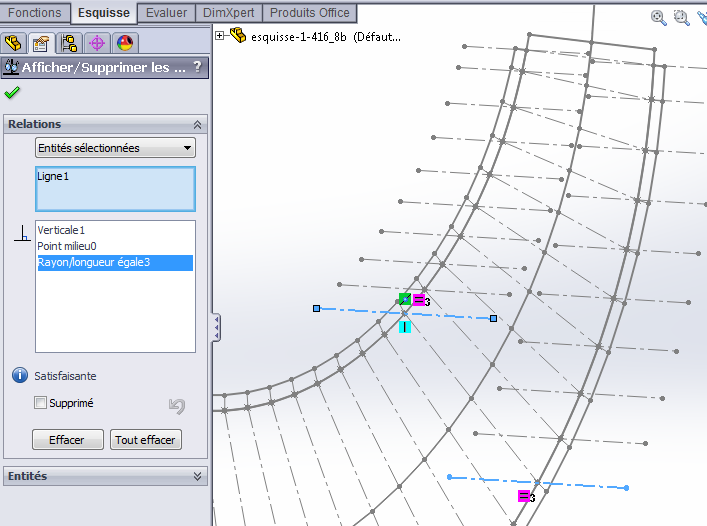The image size is (707, 526).
Task: Click the Zoom to area icon
Action: 681,18
